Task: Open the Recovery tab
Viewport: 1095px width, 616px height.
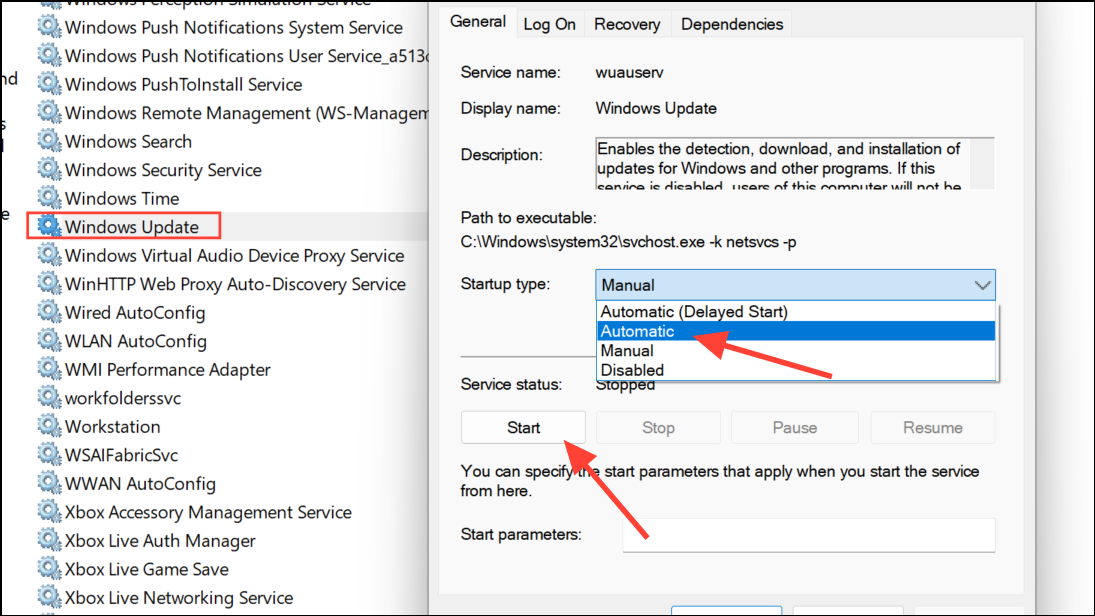Action: (x=627, y=24)
